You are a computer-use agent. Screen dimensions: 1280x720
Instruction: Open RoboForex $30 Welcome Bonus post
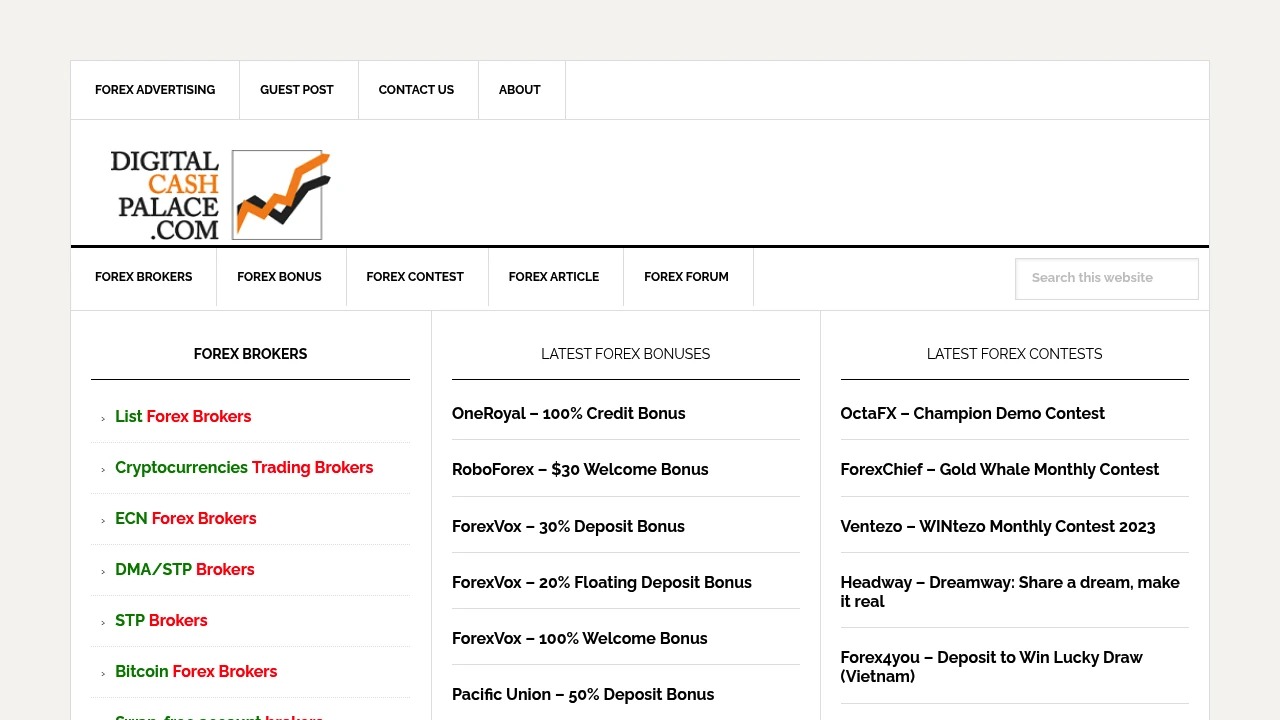point(580,470)
